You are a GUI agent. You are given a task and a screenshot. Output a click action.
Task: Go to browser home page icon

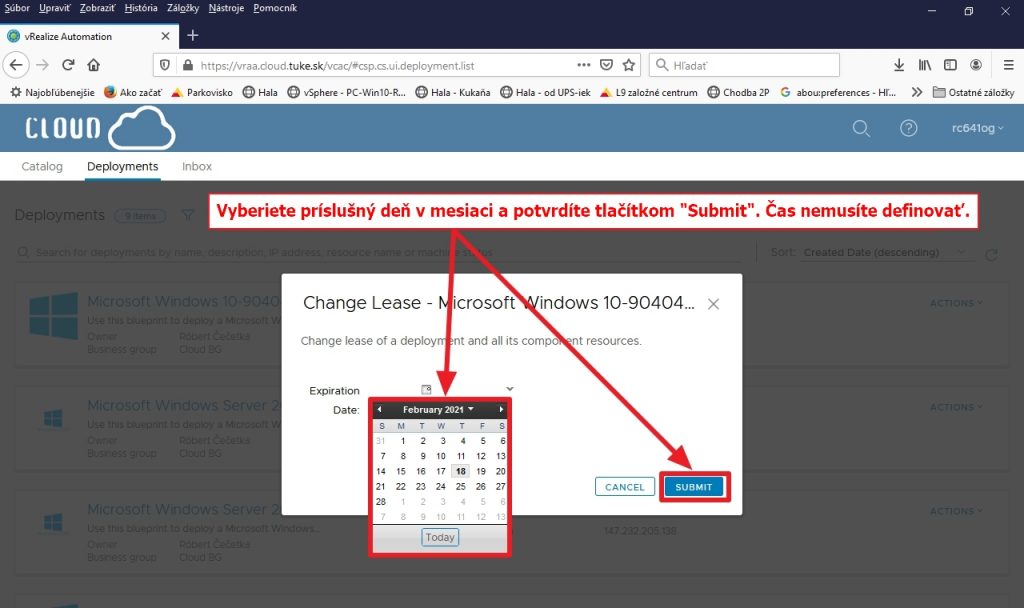click(94, 65)
